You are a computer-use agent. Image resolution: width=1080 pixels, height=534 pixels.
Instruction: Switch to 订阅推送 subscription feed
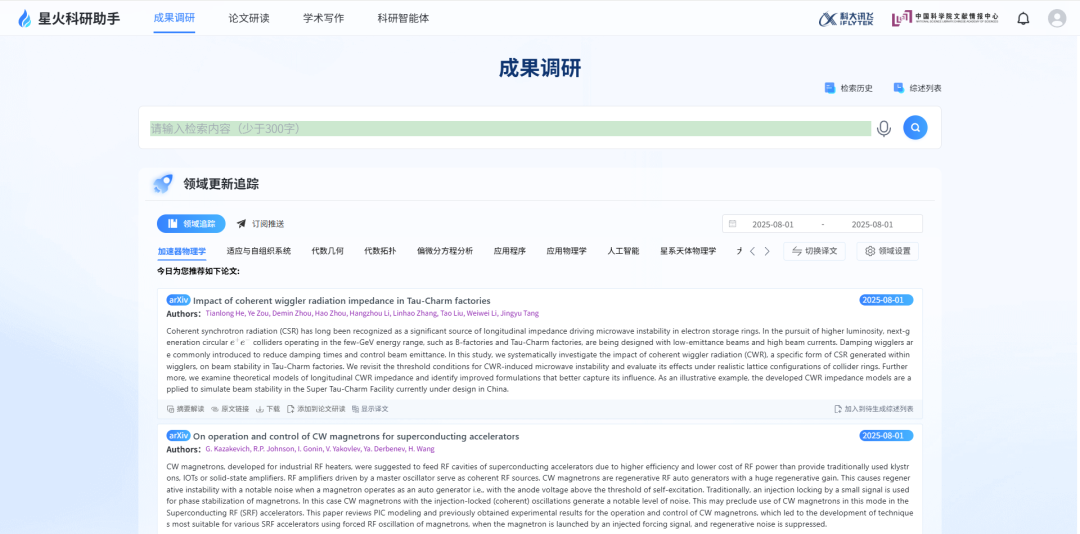click(x=260, y=224)
